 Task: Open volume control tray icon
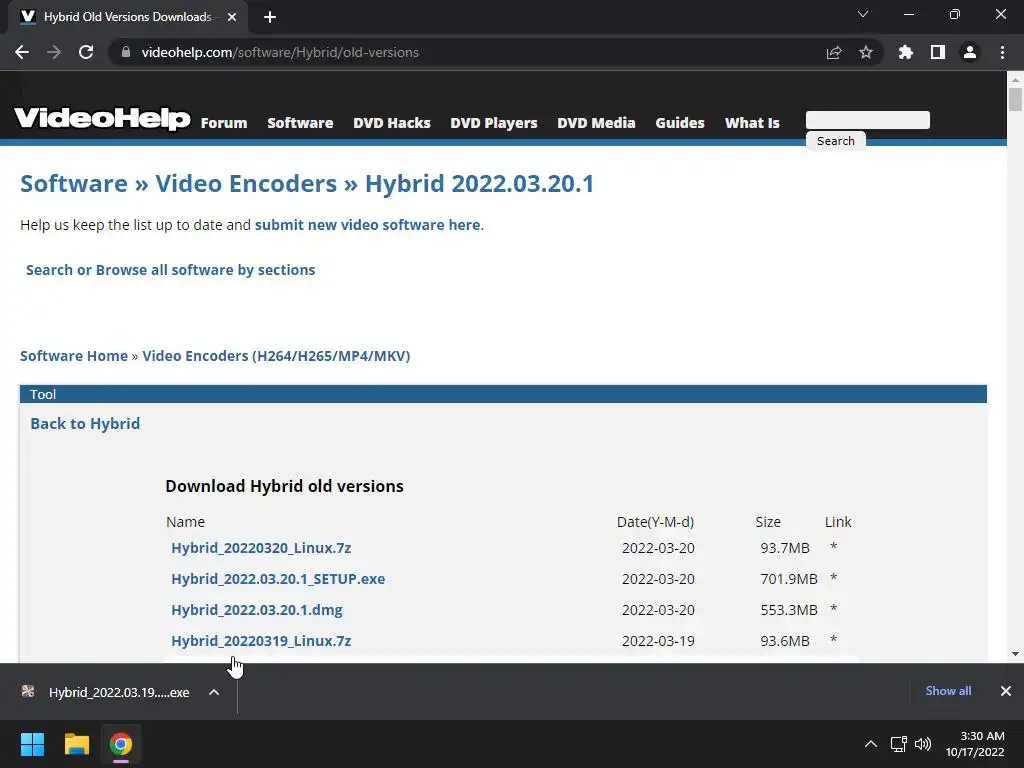pos(923,744)
